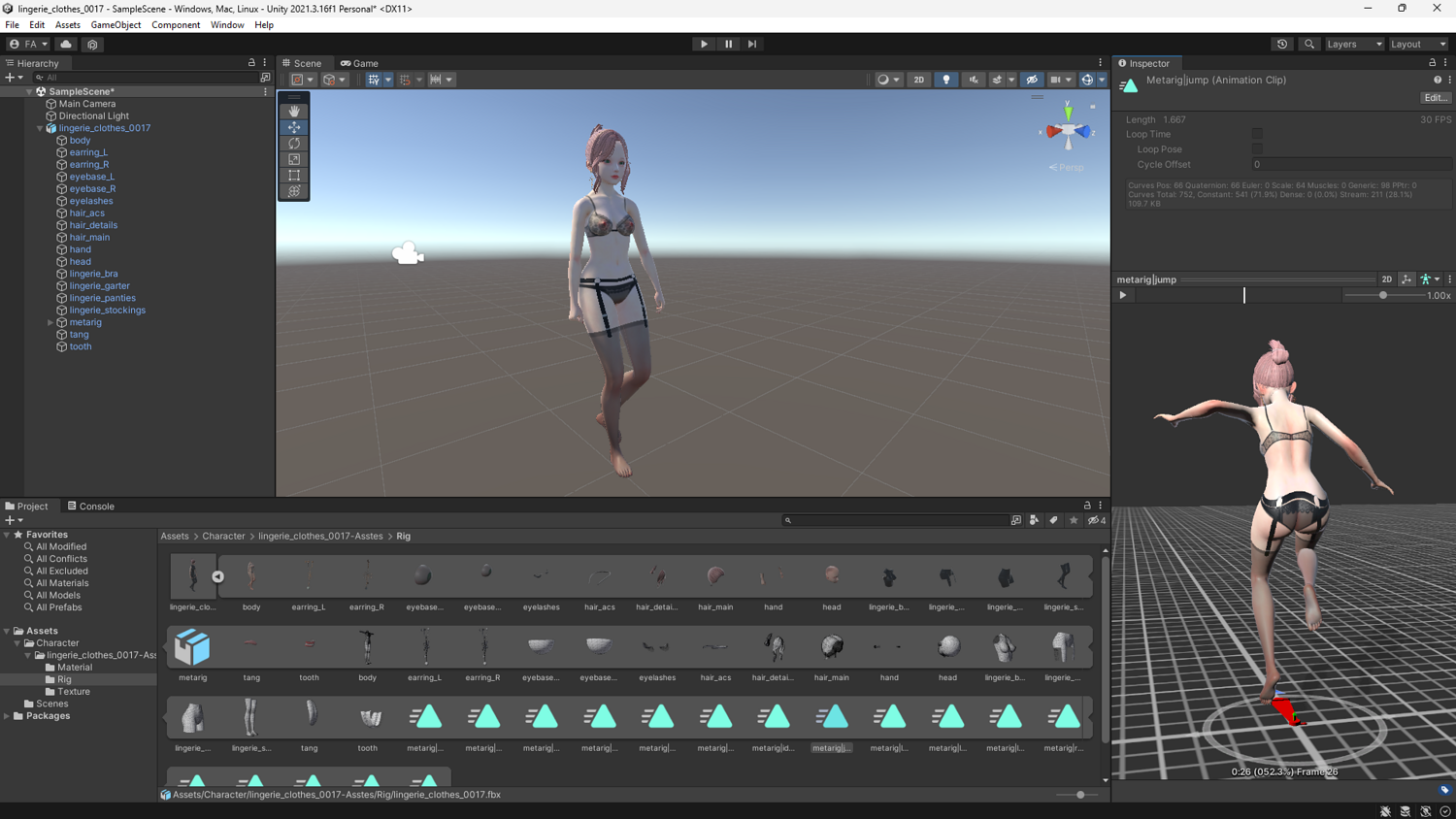Select the Scale tool in Scene view
Screen dimensions: 1456x819
294,159
